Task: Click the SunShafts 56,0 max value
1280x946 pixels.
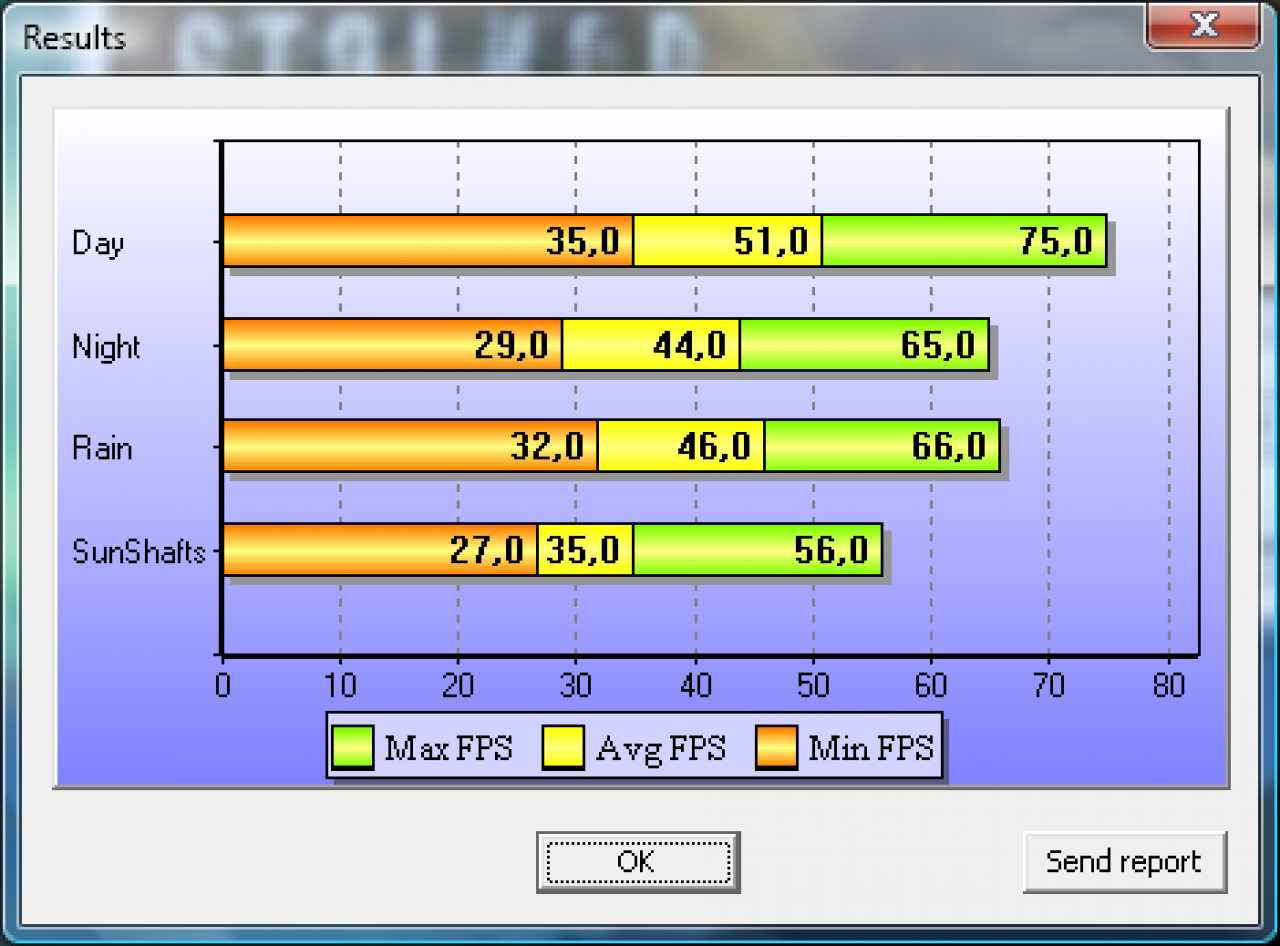Action: (831, 549)
